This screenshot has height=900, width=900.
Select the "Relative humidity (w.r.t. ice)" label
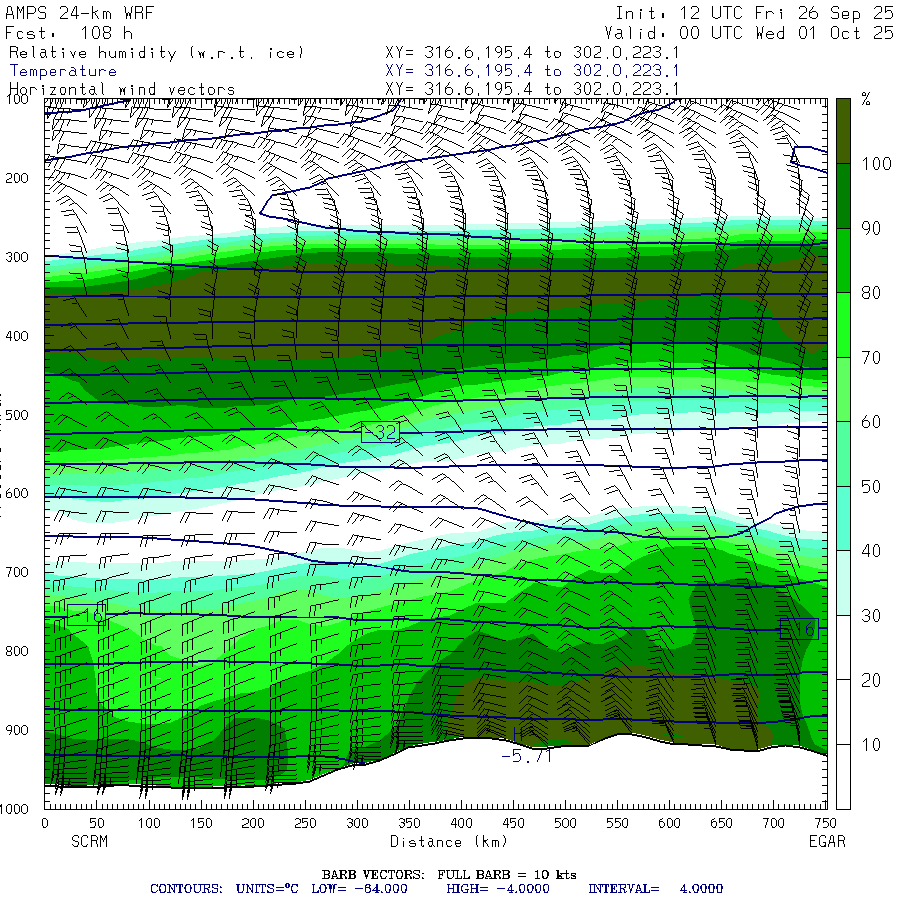coord(156,53)
